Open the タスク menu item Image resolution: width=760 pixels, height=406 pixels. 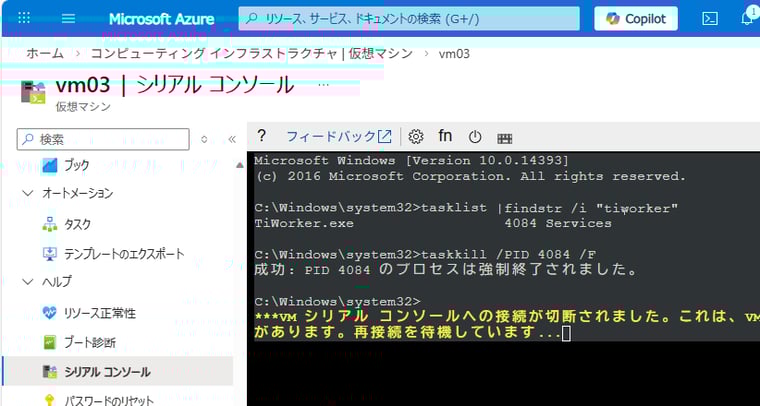click(78, 224)
